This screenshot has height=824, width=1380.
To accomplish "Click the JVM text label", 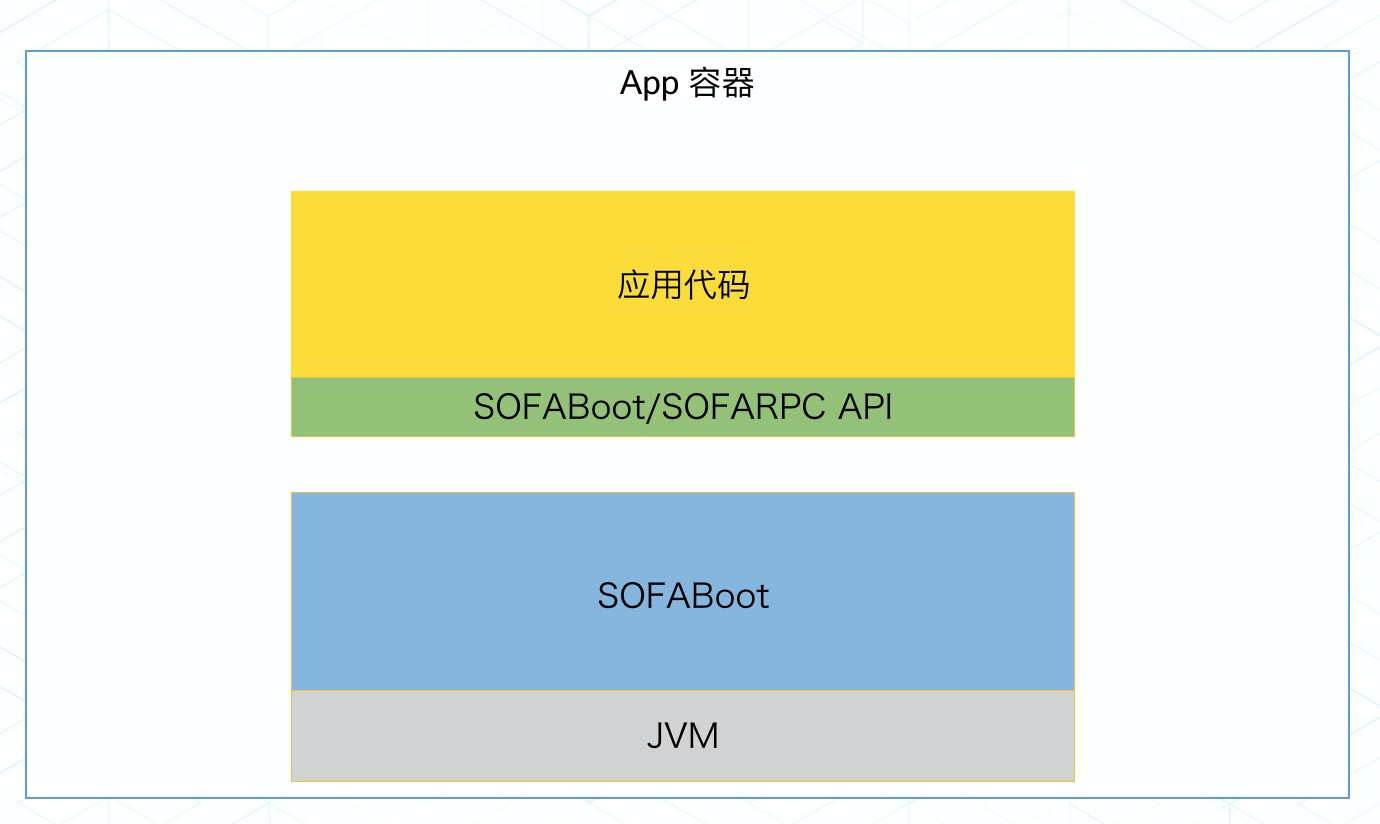I will click(x=683, y=737).
